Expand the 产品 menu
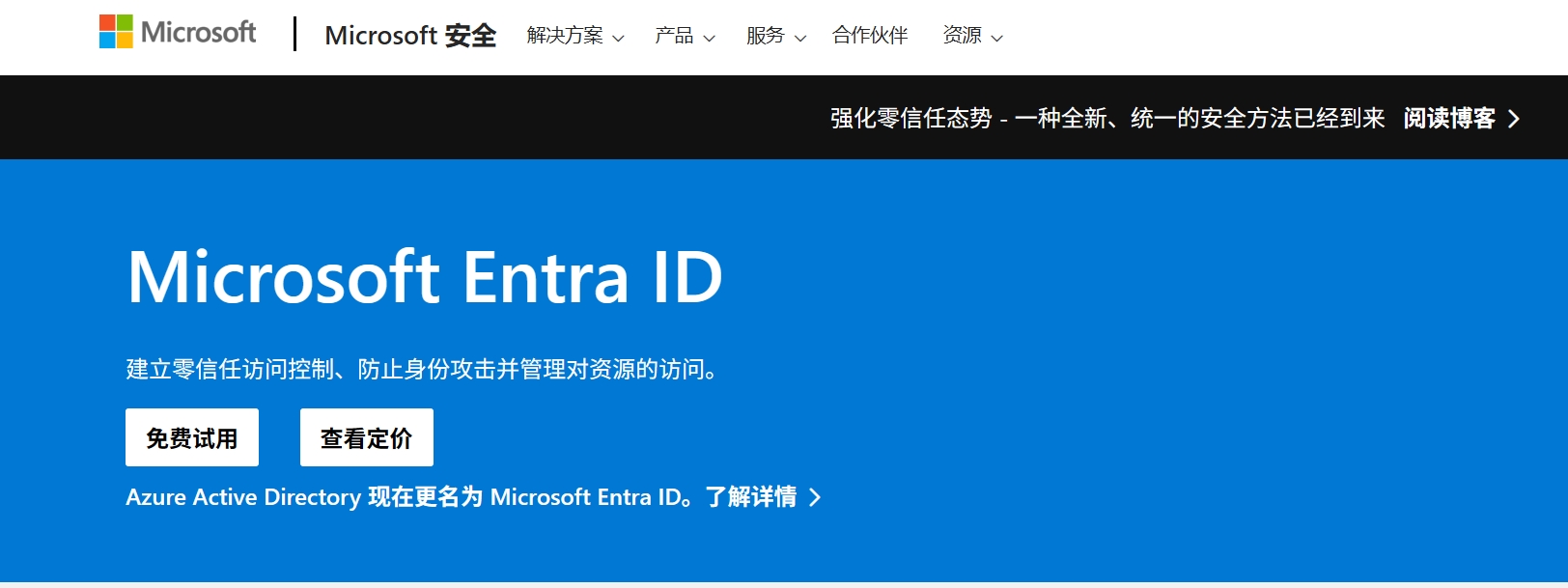The height and width of the screenshot is (588, 1568). point(685,36)
